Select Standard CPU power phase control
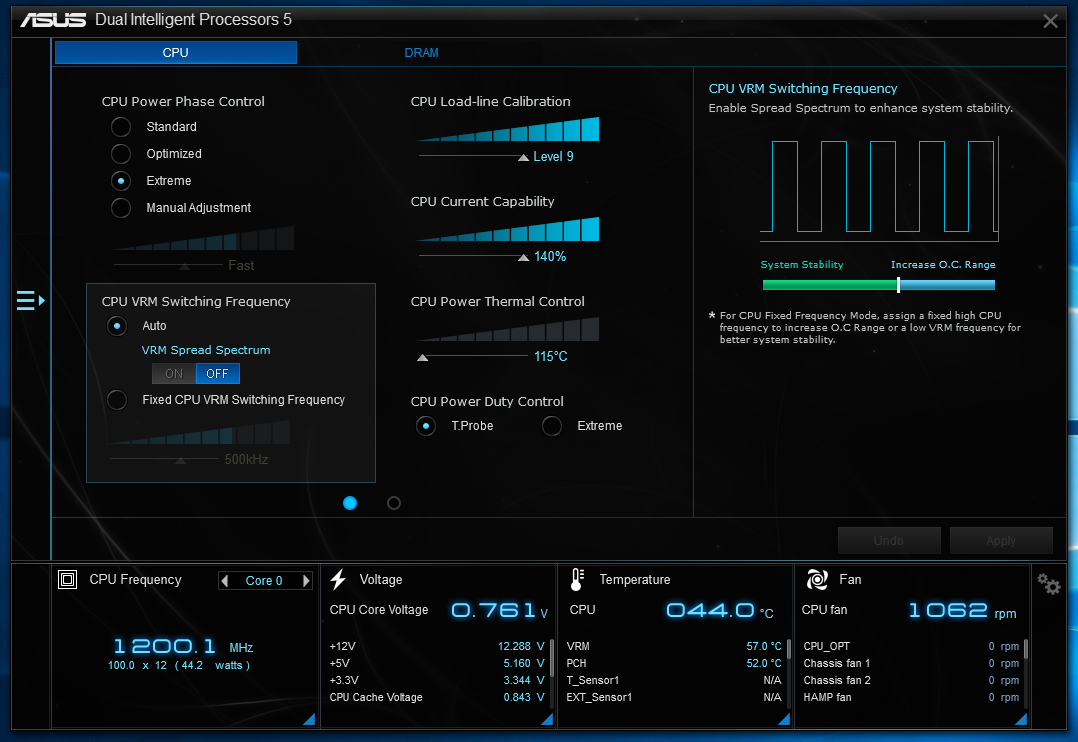Viewport: 1078px width, 742px height. point(121,127)
